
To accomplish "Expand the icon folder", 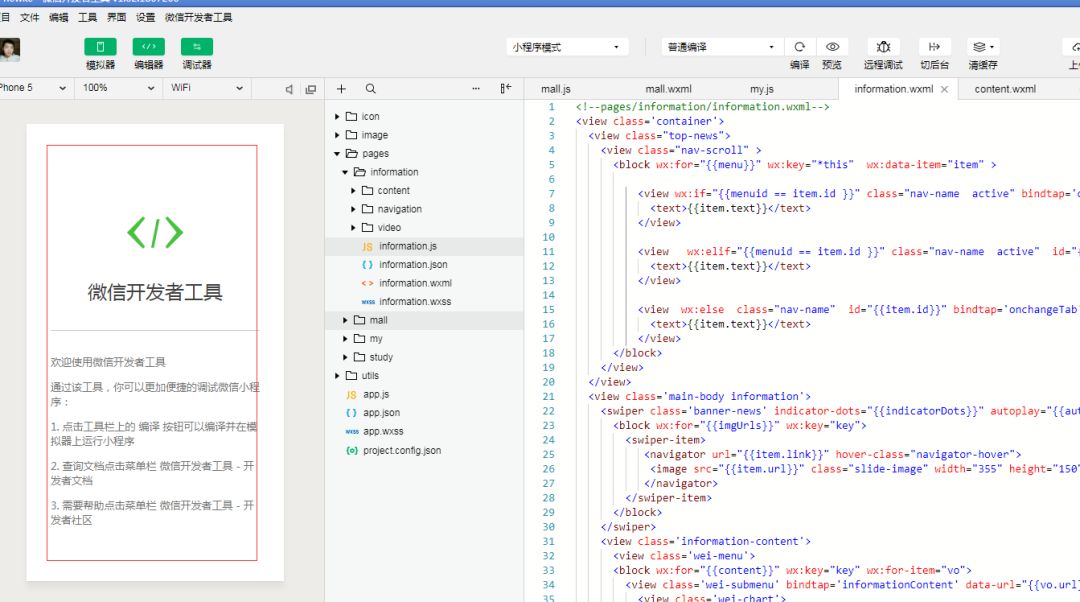I will [x=337, y=116].
